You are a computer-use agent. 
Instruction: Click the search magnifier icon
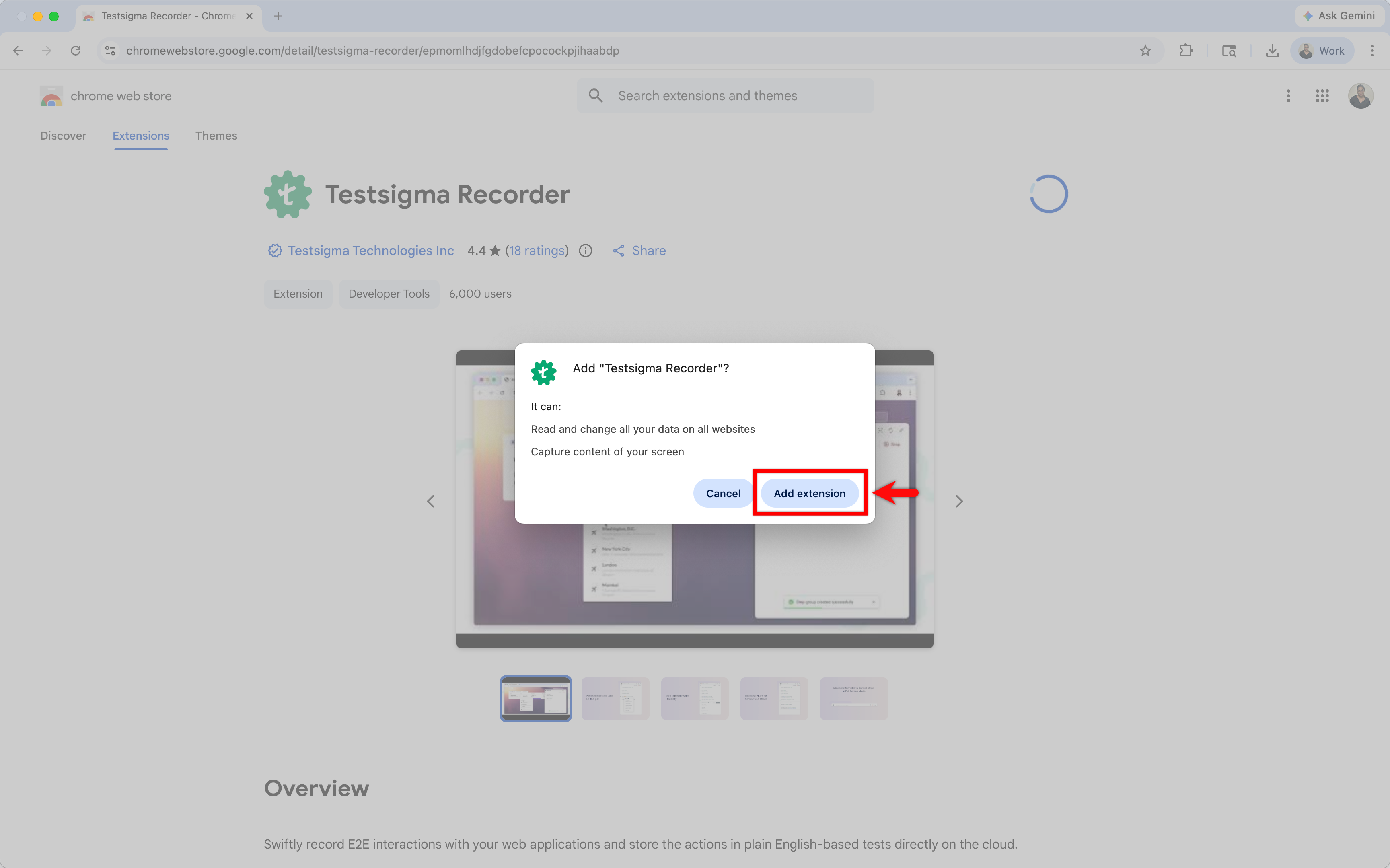[596, 96]
